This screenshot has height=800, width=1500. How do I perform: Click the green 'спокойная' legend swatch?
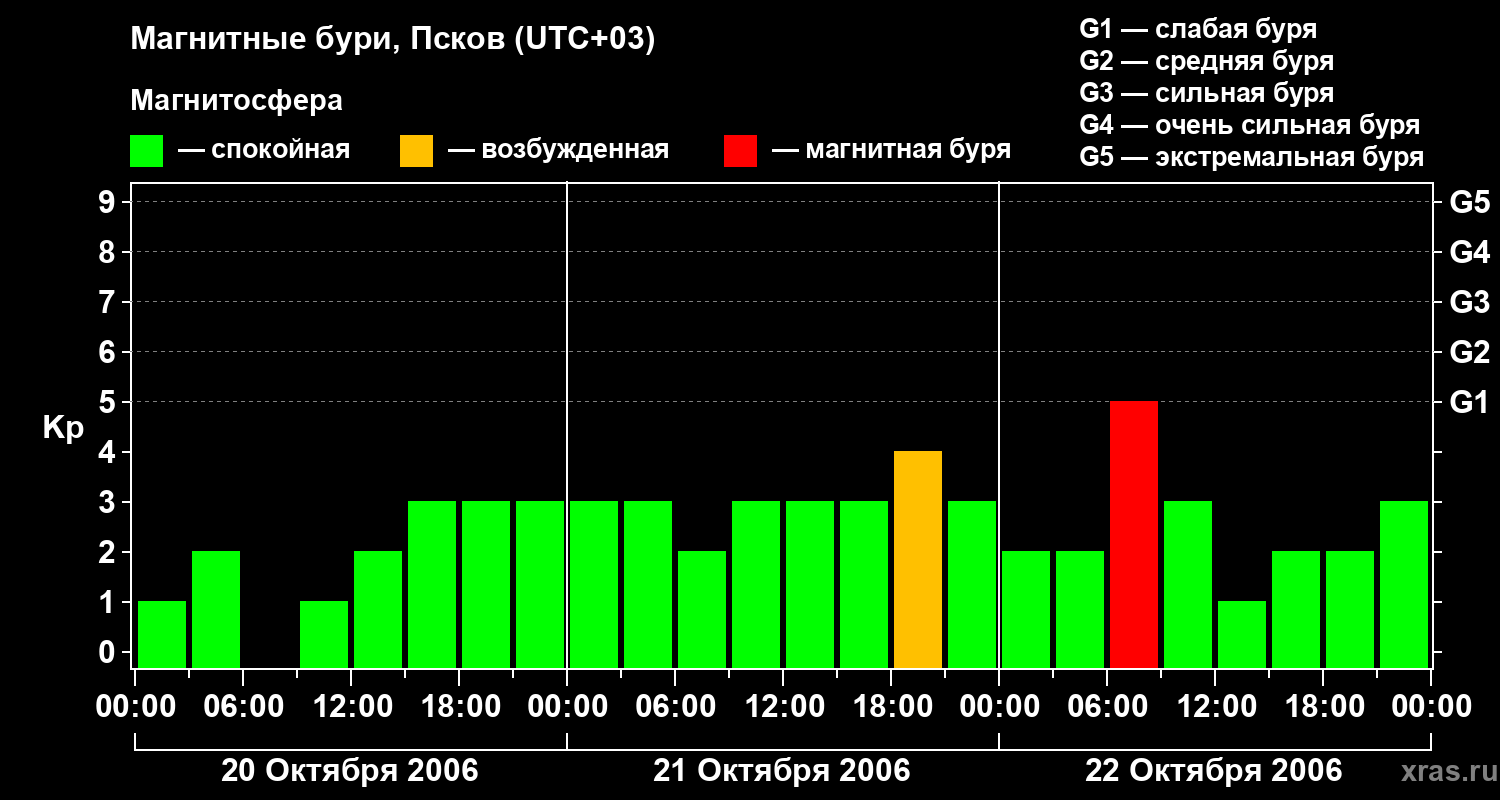click(146, 151)
